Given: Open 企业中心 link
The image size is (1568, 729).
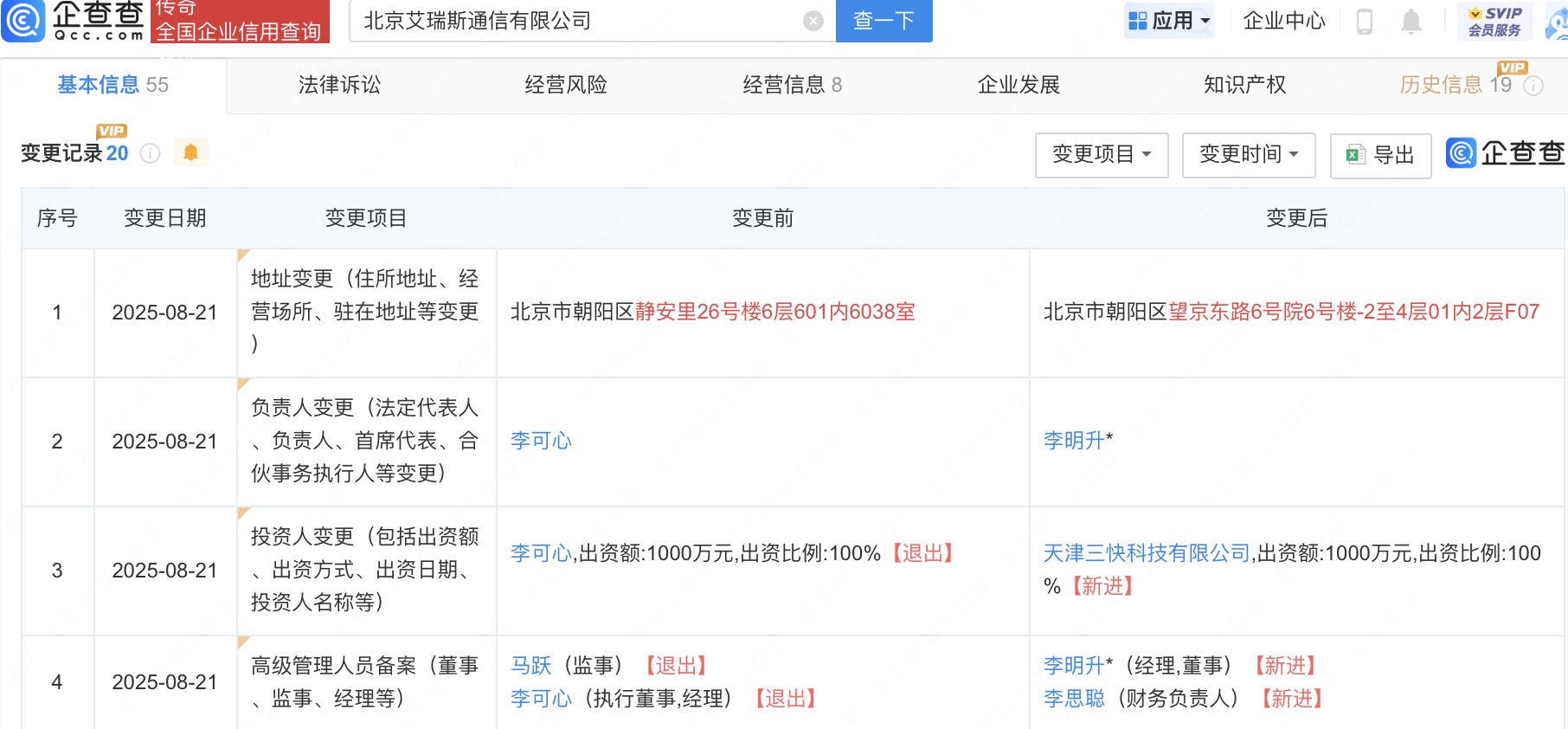Looking at the screenshot, I should 1284,21.
